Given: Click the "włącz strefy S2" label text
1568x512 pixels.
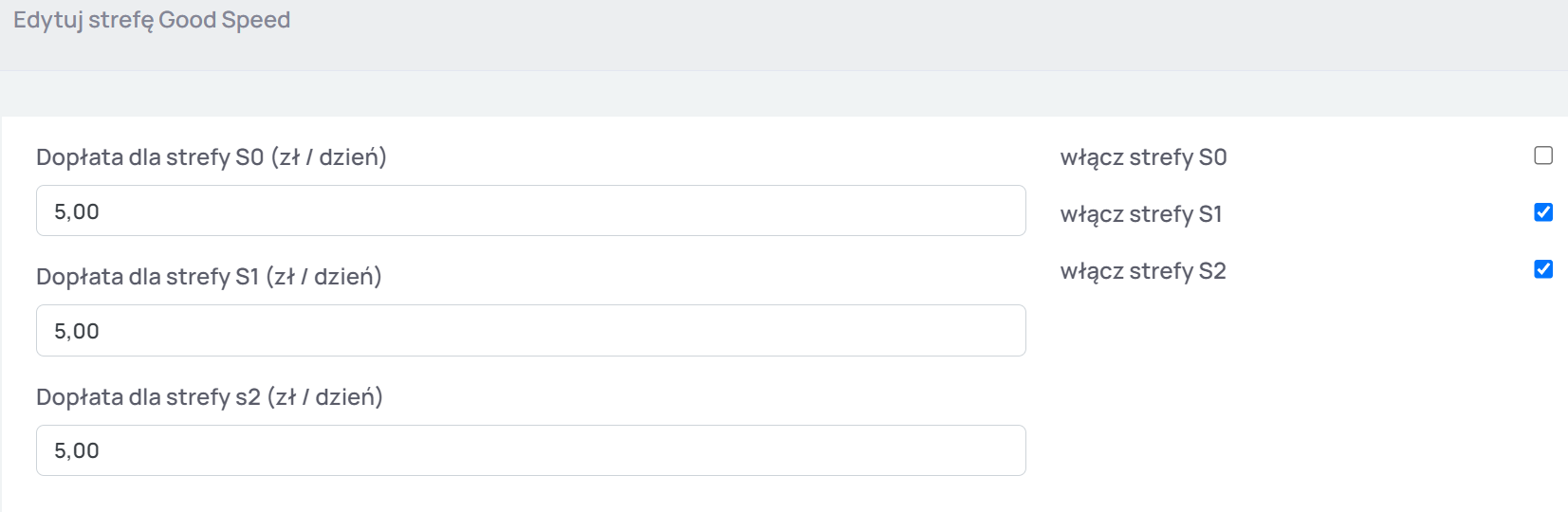Looking at the screenshot, I should [1143, 271].
